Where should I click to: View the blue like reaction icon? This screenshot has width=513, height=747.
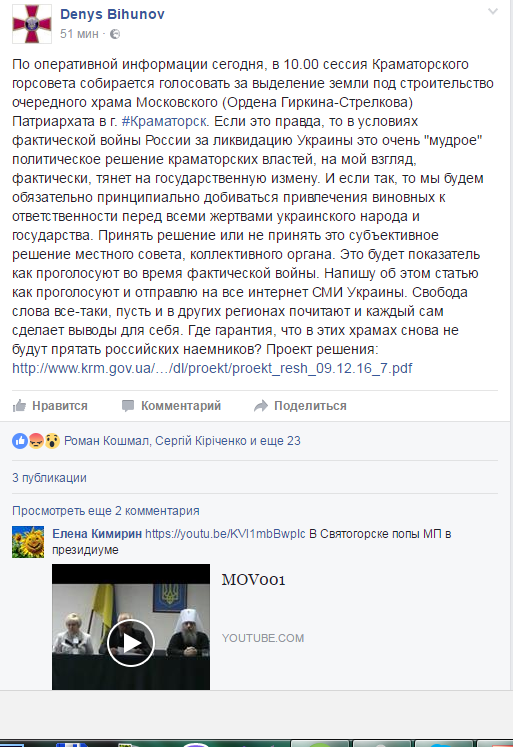20,441
